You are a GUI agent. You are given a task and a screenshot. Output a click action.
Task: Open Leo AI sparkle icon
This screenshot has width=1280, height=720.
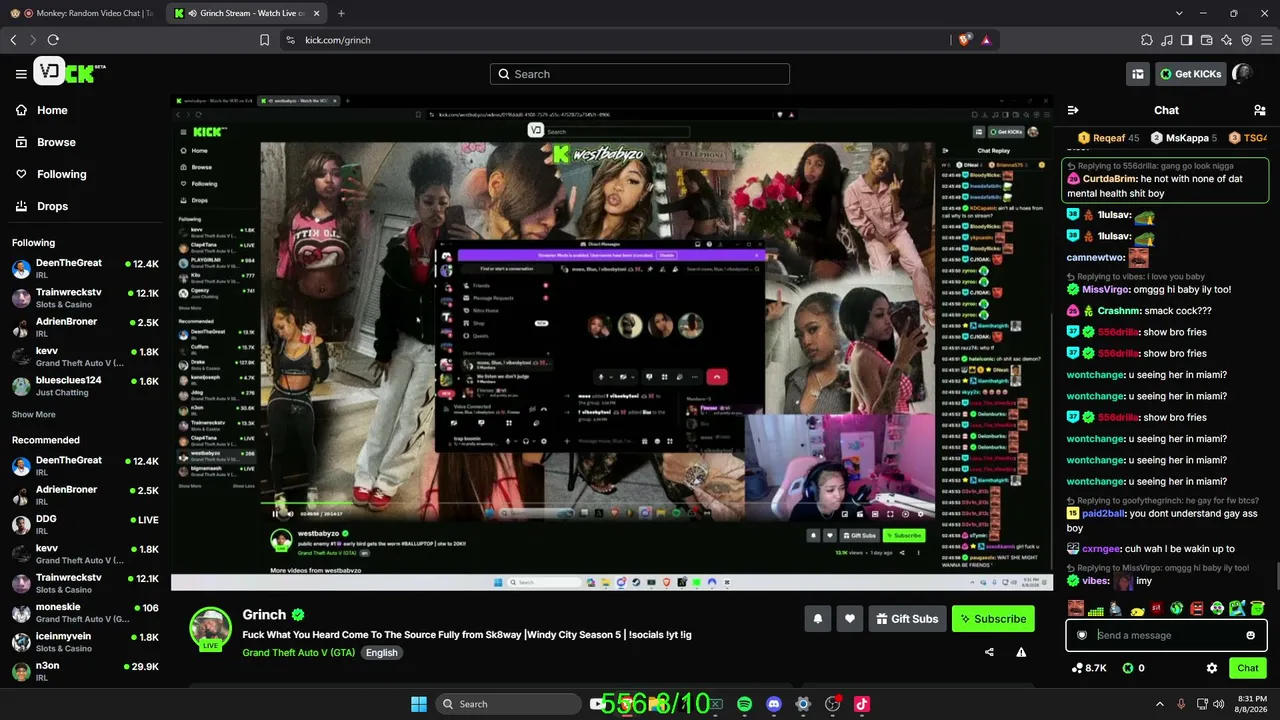[1227, 40]
